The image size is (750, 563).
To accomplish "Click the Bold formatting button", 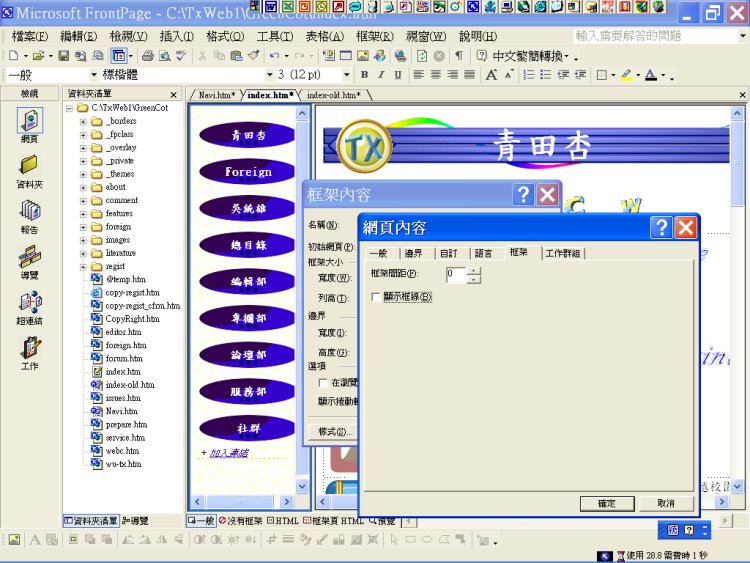I will pyautogui.click(x=364, y=75).
